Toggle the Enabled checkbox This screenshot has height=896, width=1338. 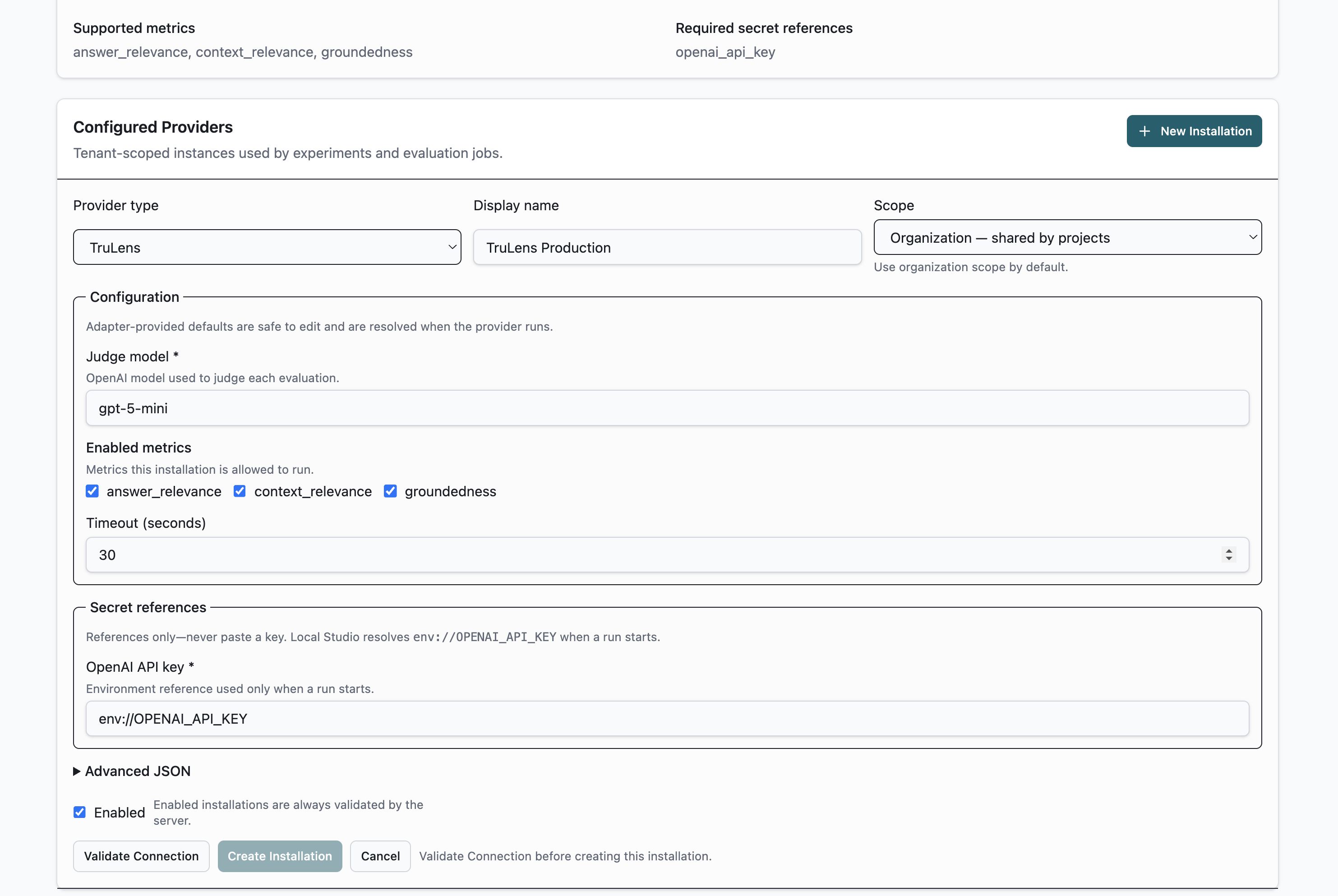79,812
